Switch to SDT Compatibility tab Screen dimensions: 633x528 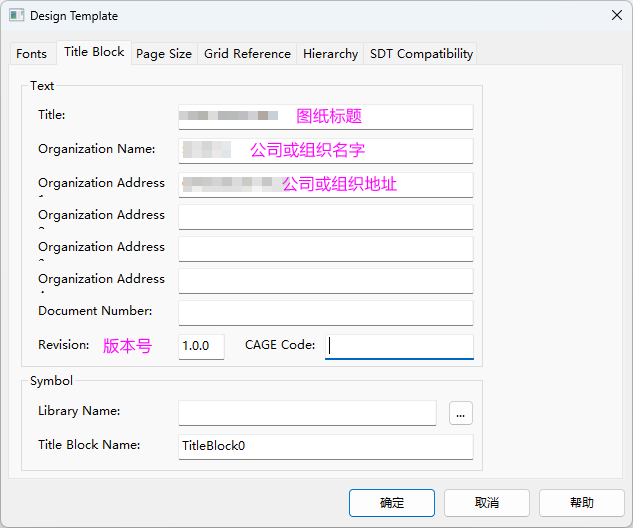coord(421,54)
